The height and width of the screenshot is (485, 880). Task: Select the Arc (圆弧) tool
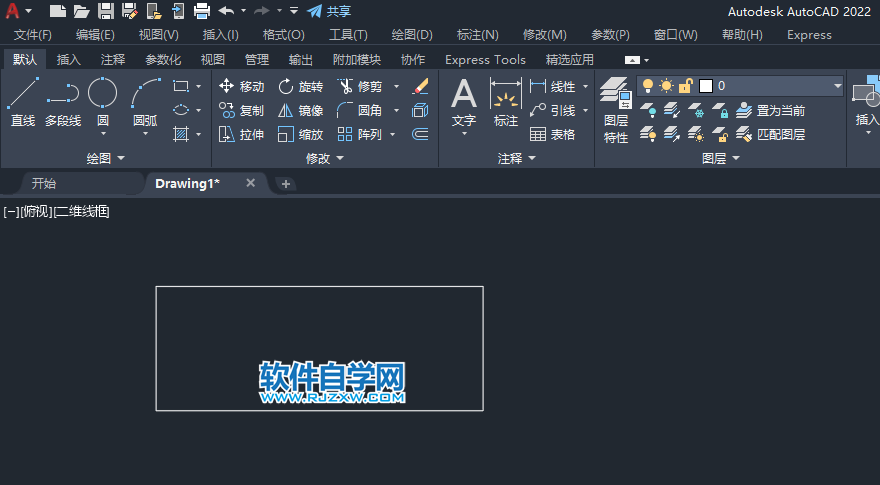pos(145,102)
